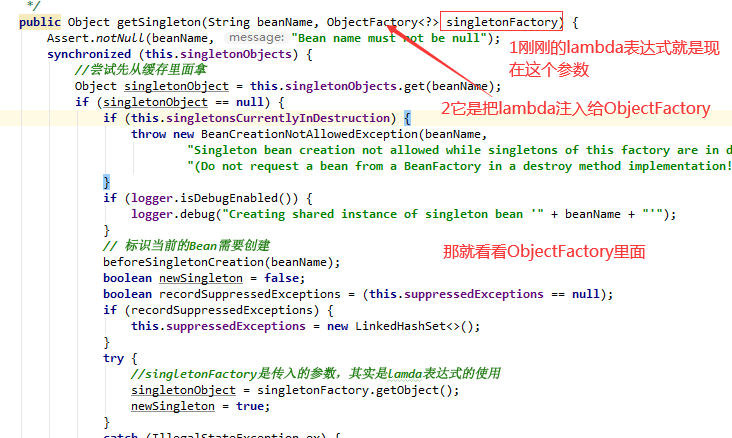Select the singletonsCurrentlyInDestruction field
732x438 pixels.
[x=278, y=118]
